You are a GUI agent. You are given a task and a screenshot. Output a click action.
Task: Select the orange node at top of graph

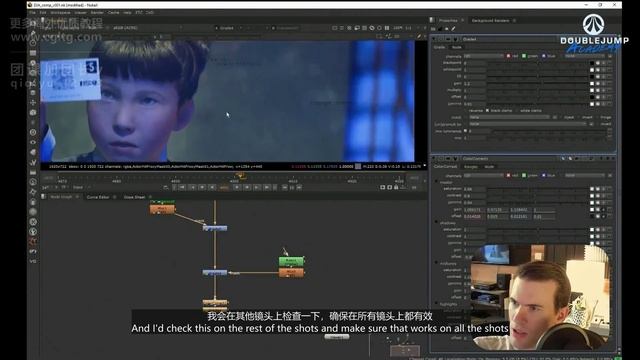[x=162, y=209]
